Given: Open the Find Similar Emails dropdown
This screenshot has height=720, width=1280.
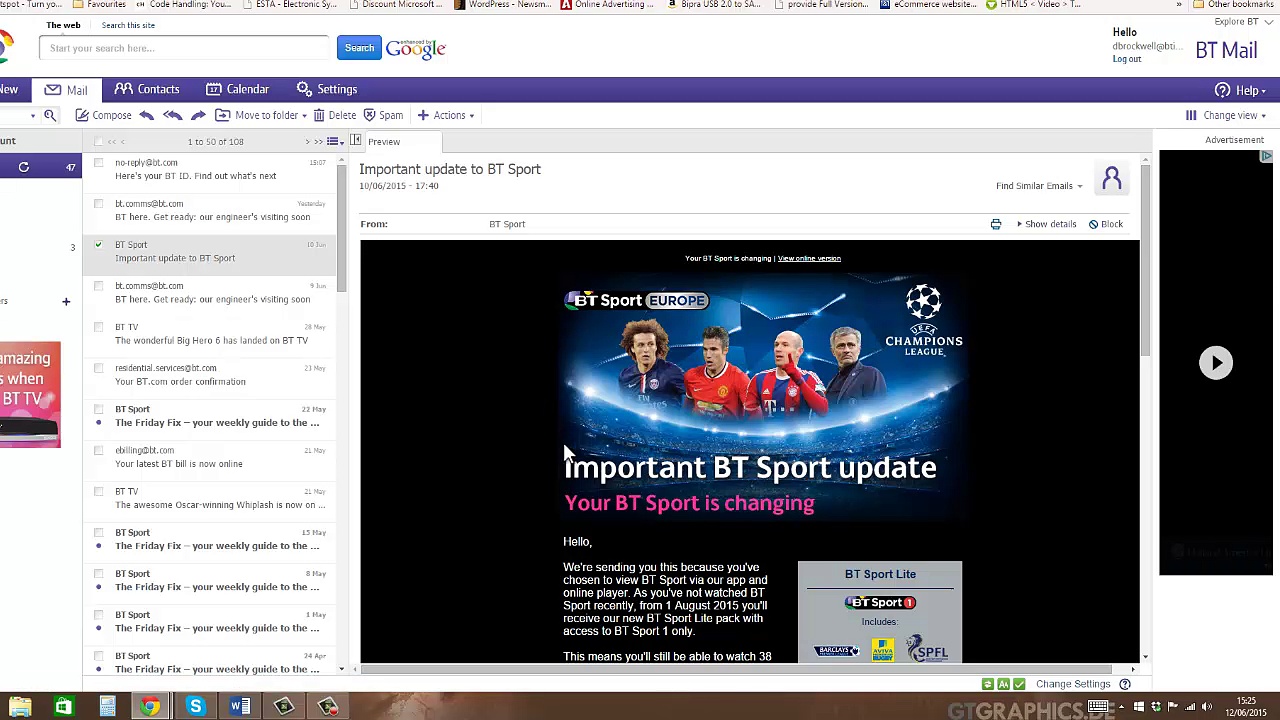Looking at the screenshot, I should (x=1038, y=186).
